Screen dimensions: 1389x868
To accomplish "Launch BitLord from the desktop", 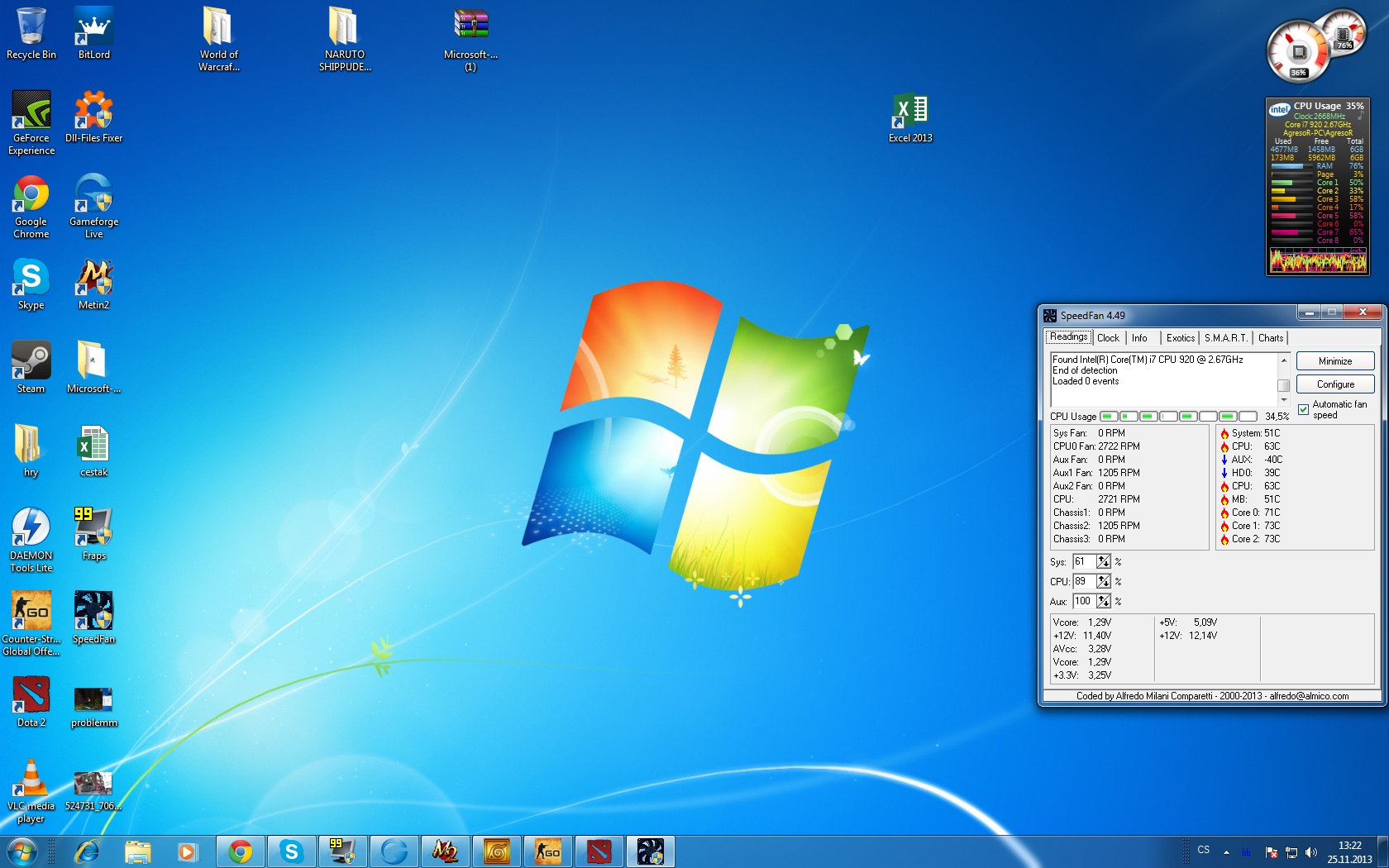I will coord(94,33).
